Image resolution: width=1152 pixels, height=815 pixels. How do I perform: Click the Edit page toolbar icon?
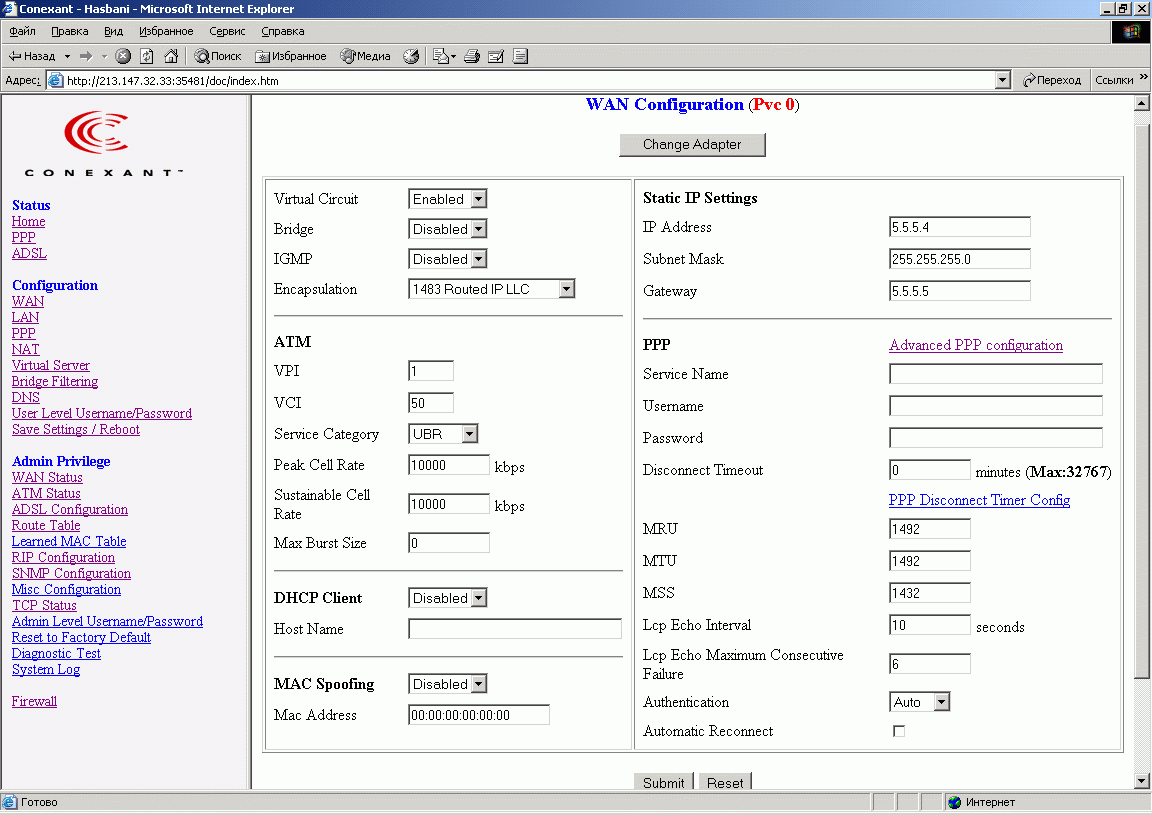point(496,56)
